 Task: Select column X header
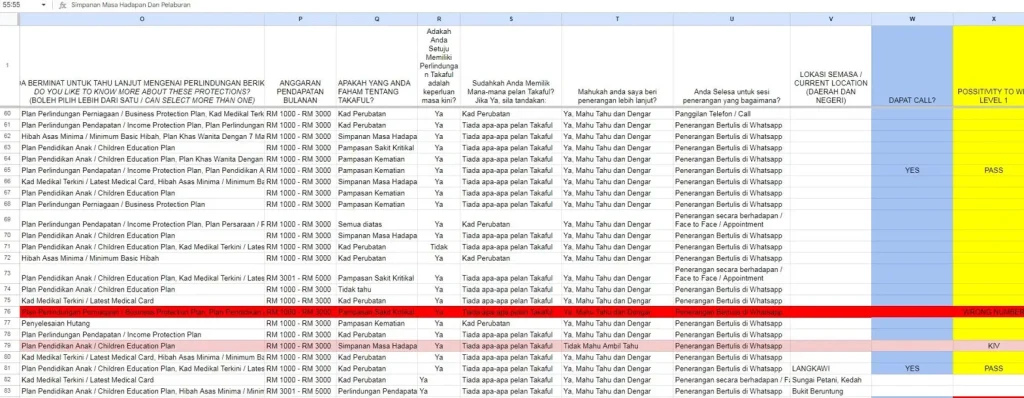click(x=989, y=20)
